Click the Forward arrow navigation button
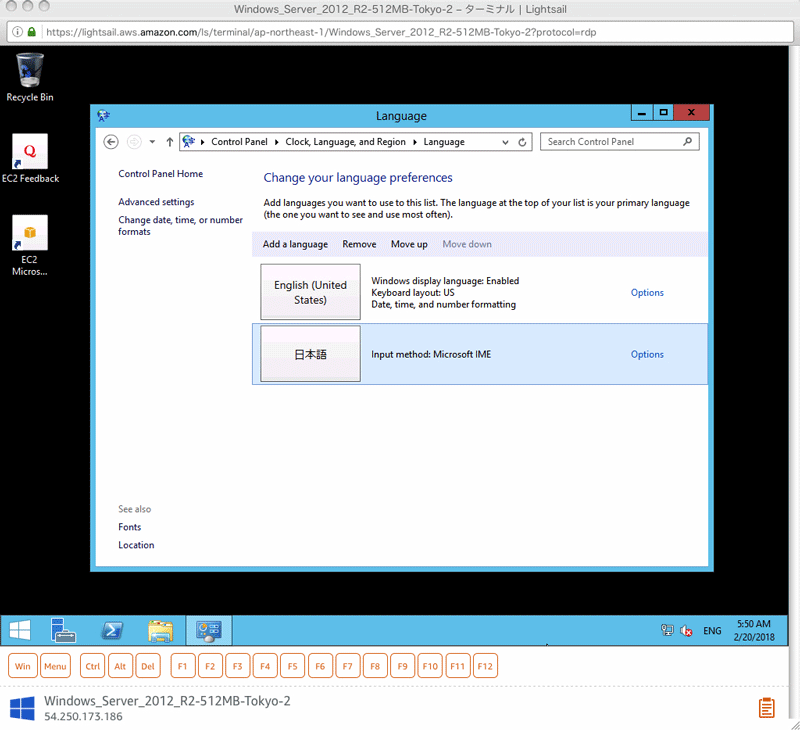 click(x=134, y=142)
